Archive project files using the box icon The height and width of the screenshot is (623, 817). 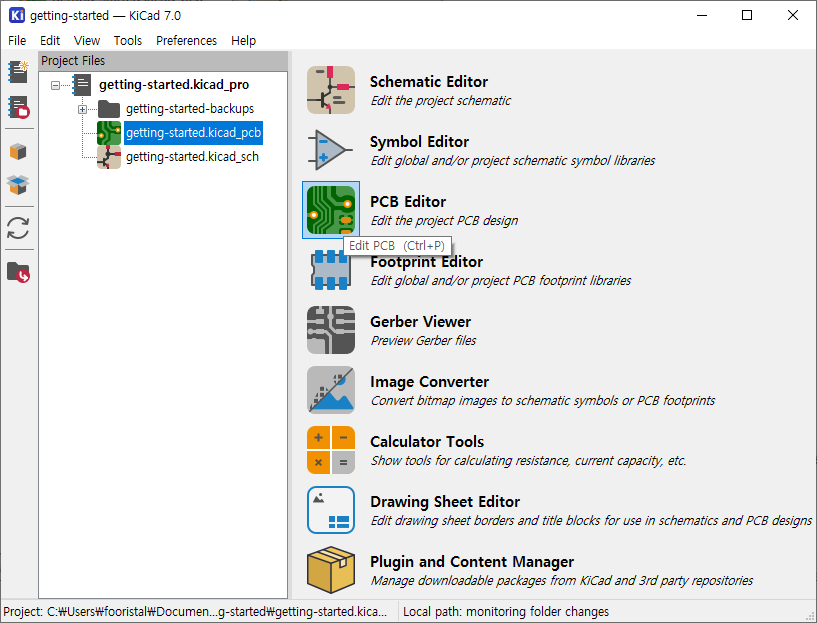pos(18,152)
